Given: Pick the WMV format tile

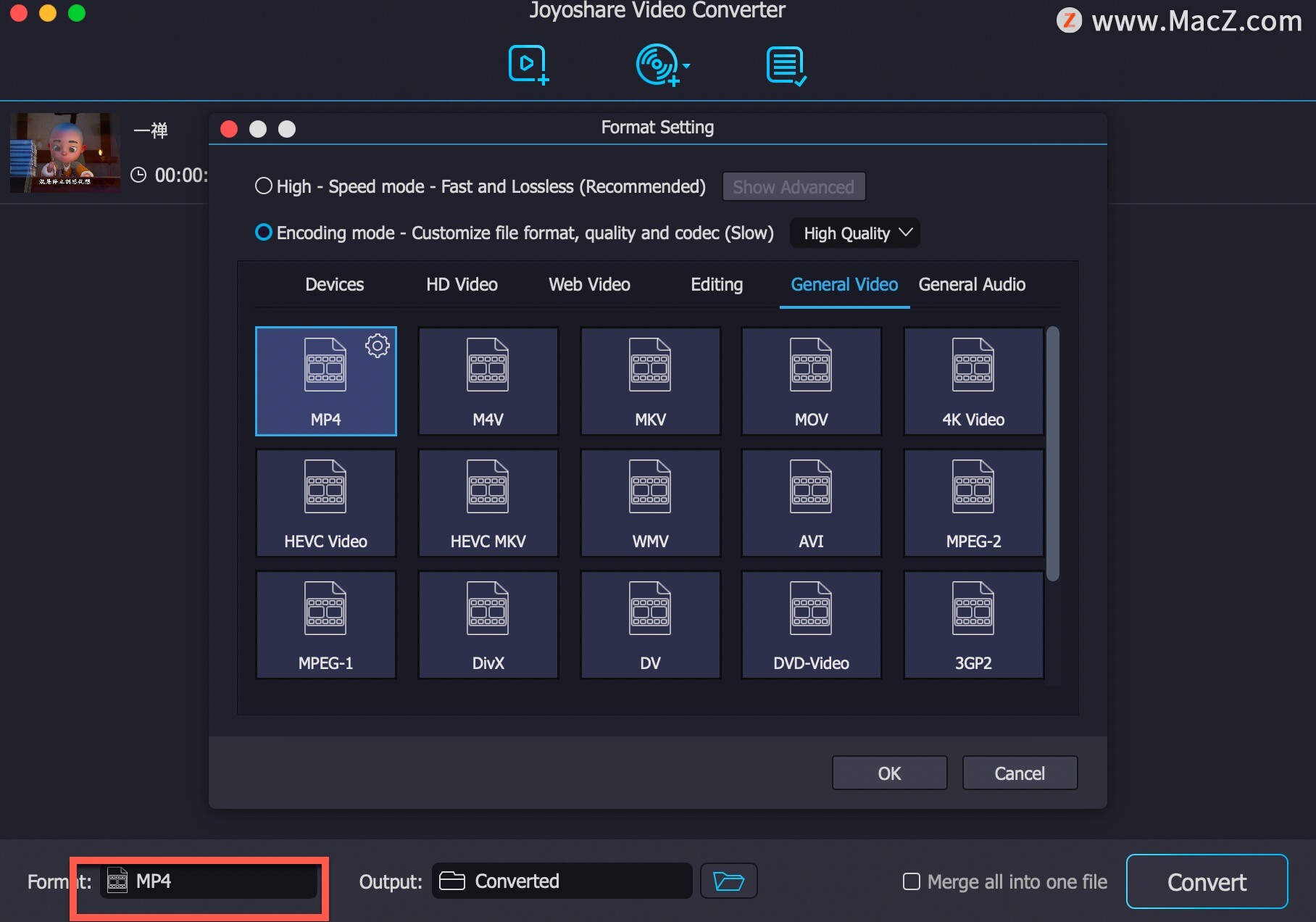Looking at the screenshot, I should pyautogui.click(x=651, y=503).
